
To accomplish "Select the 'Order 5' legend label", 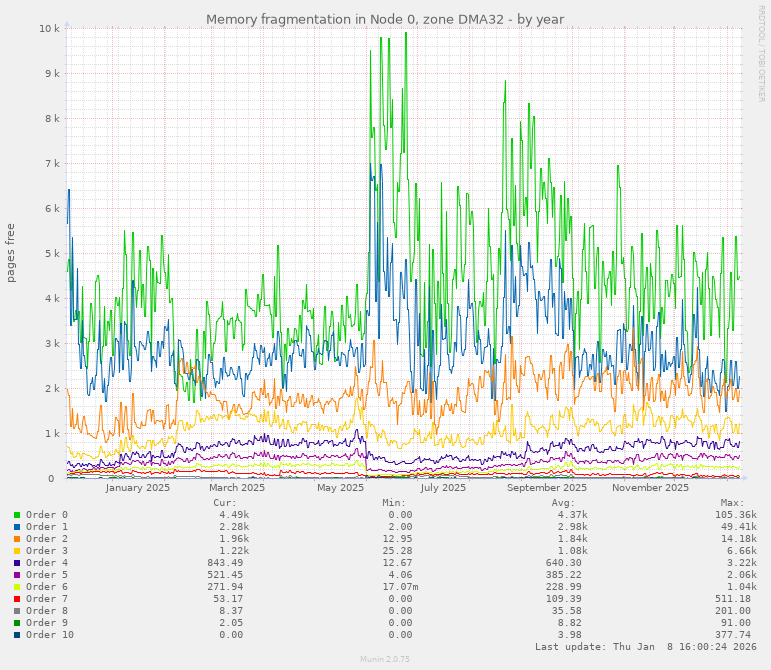I will [x=47, y=575].
